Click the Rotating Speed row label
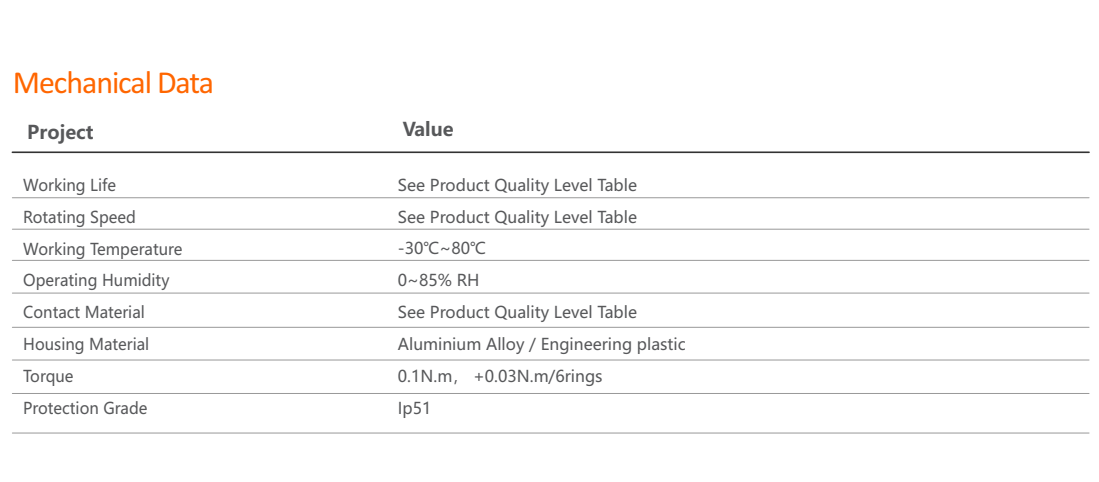Viewport: 1099px width, 482px height. (79, 217)
